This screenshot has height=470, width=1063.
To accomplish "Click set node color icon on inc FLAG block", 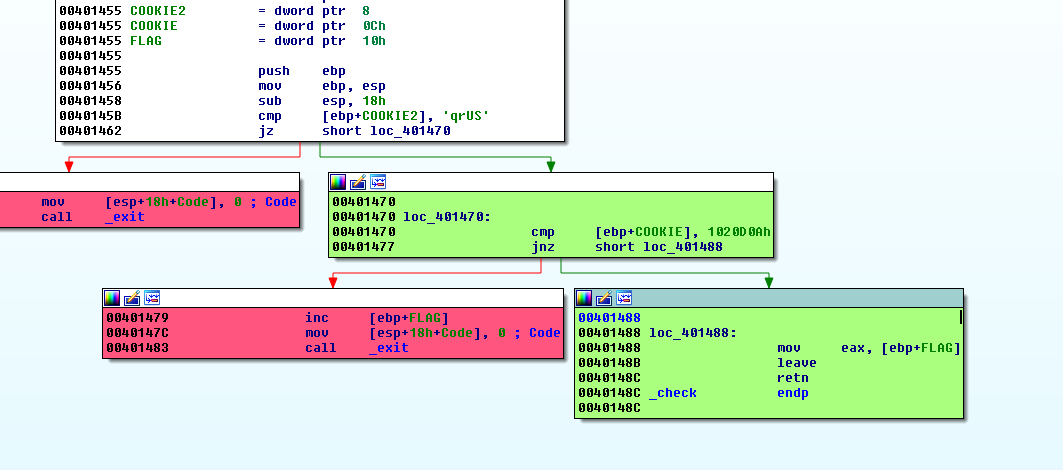I will (112, 298).
